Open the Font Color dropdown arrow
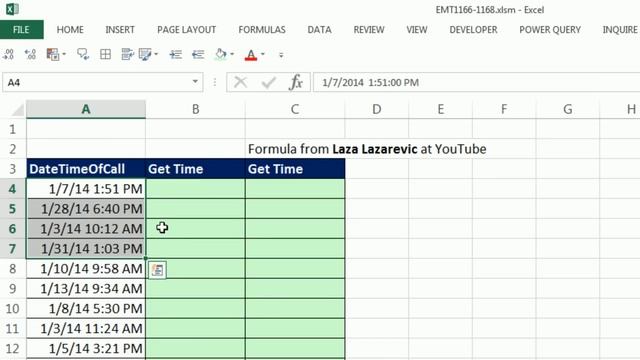This screenshot has height=360, width=640. click(x=262, y=54)
